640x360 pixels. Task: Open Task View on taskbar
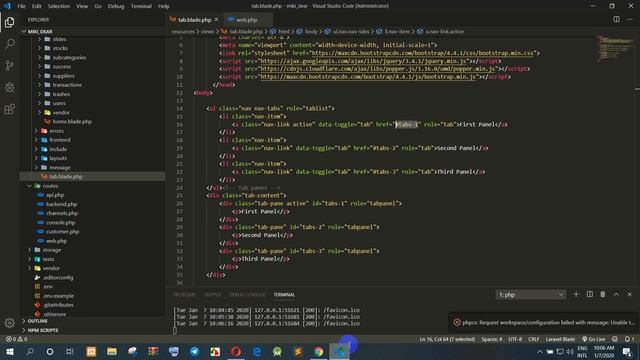(x=70, y=351)
